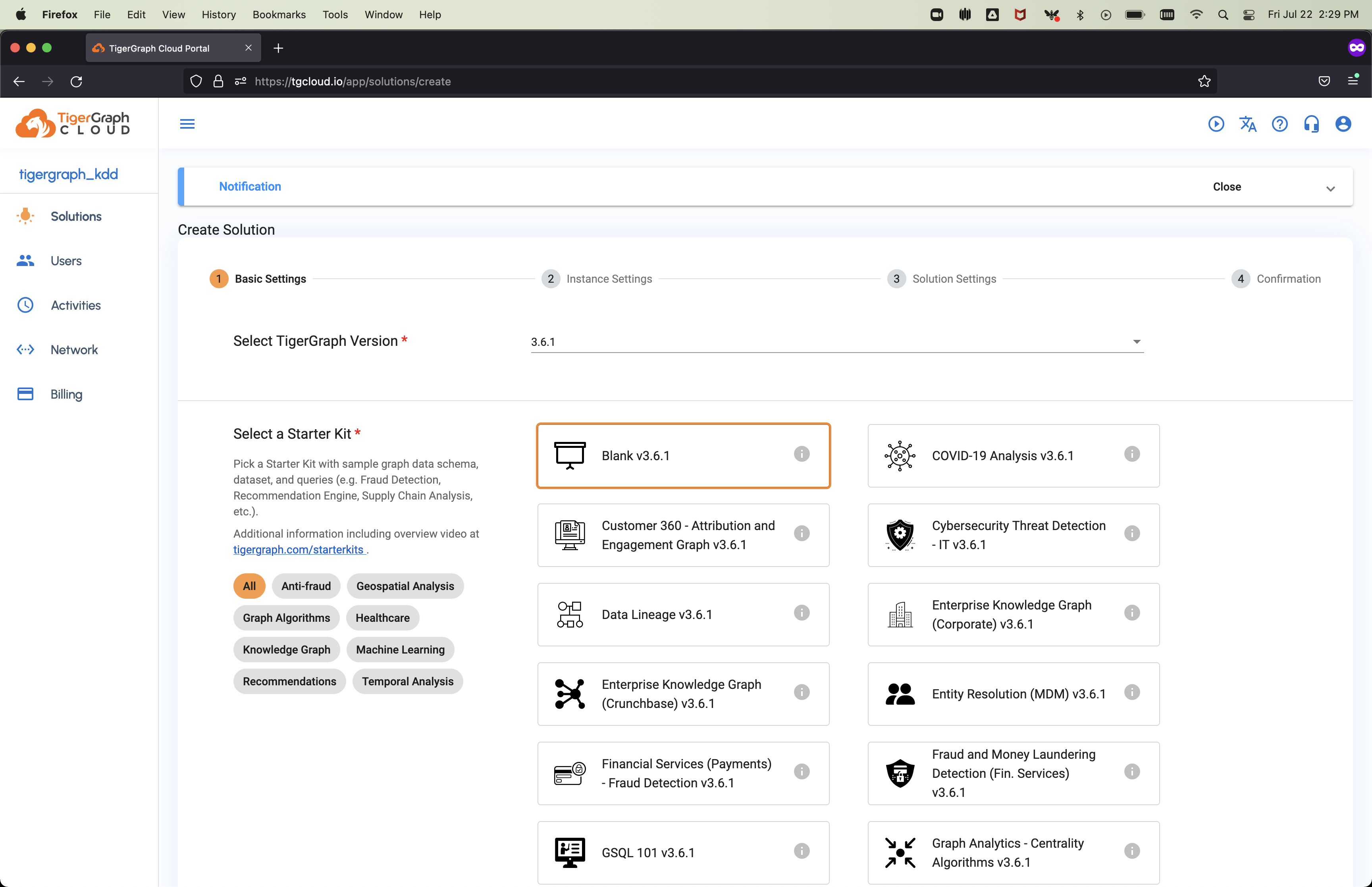Bookmark this page with star icon
This screenshot has width=1372, height=887.
tap(1204, 81)
